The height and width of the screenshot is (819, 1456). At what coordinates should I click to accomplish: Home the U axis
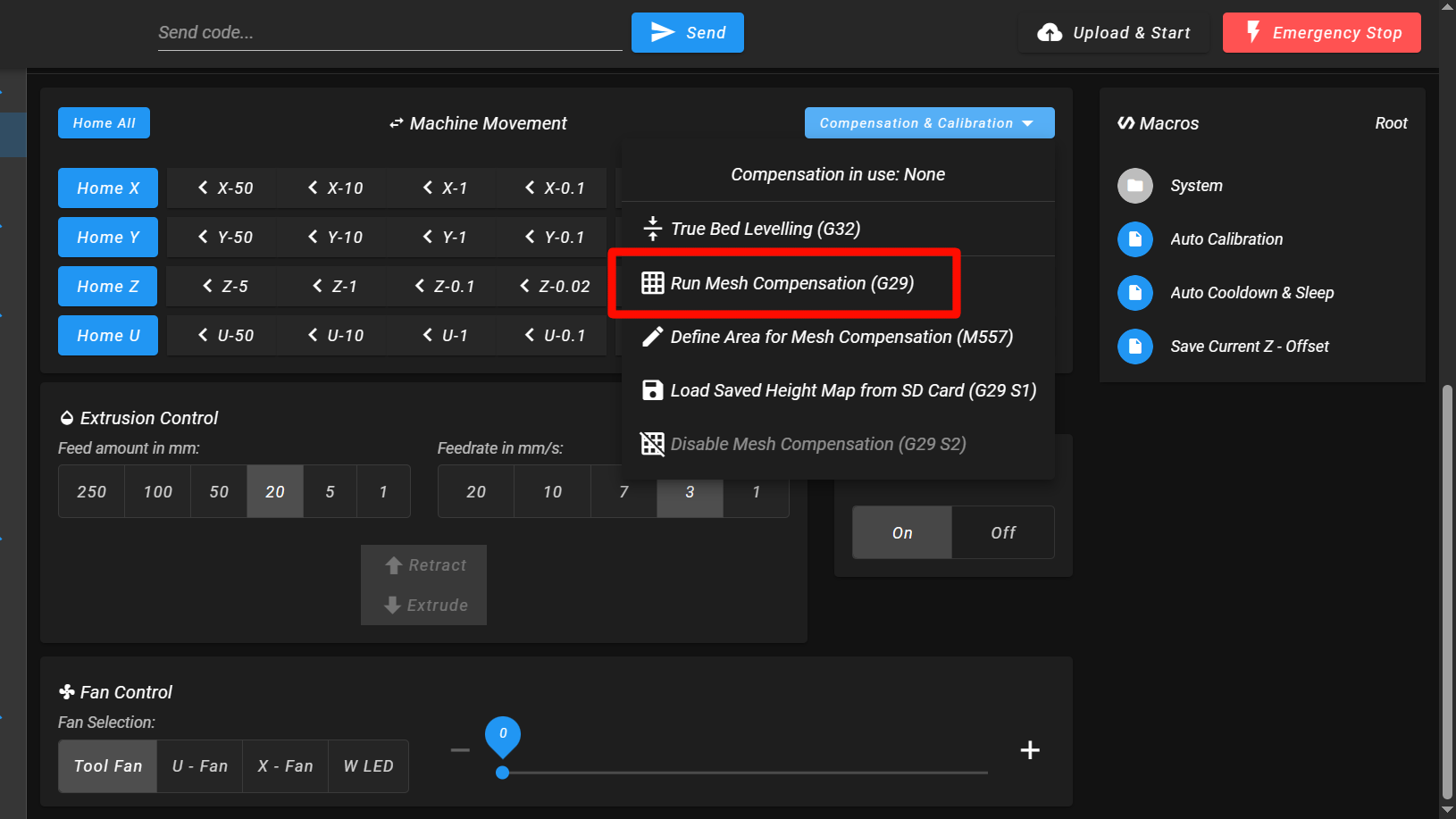click(x=108, y=336)
